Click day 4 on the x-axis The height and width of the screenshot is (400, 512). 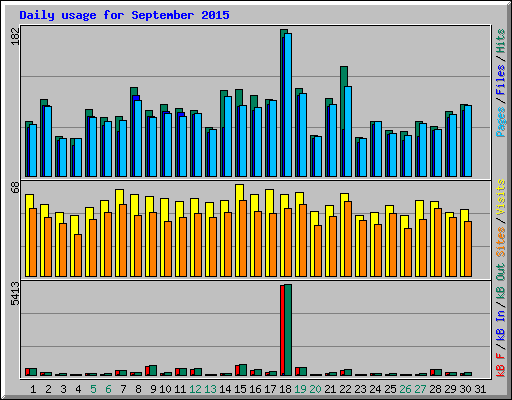(x=78, y=389)
